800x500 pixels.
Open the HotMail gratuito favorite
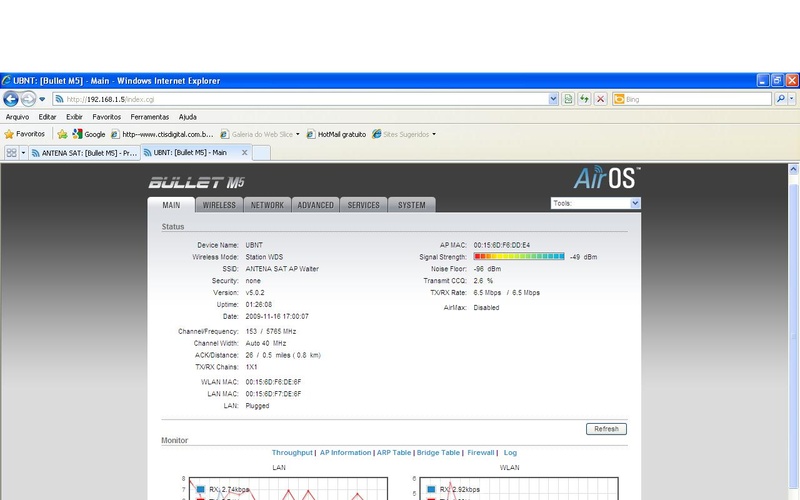point(336,134)
